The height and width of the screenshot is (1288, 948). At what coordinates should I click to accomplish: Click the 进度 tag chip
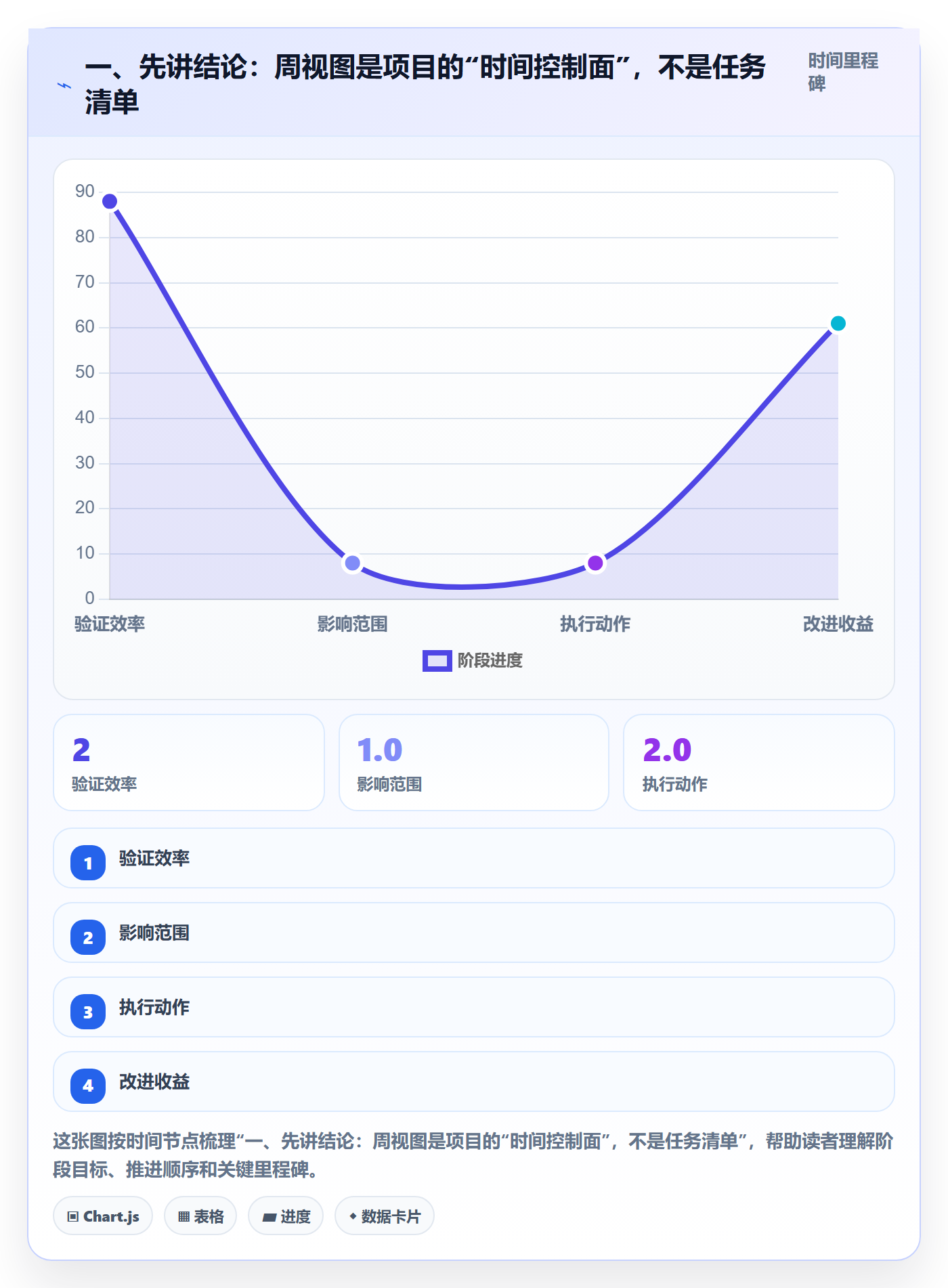tap(286, 1216)
